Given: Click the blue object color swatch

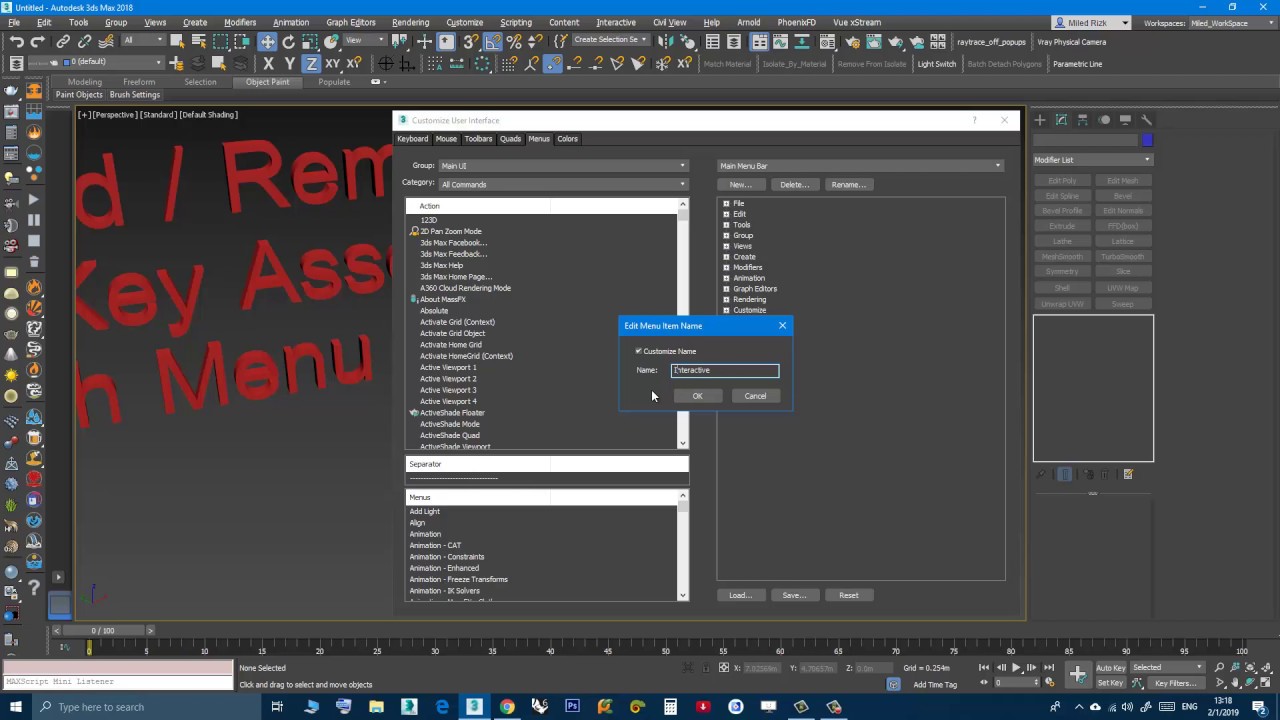Looking at the screenshot, I should coord(1147,140).
